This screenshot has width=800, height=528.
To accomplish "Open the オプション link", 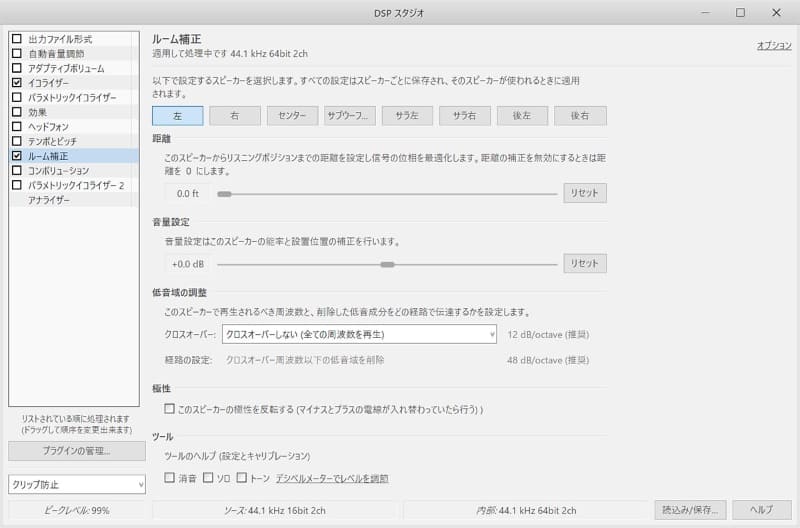I will point(774,45).
